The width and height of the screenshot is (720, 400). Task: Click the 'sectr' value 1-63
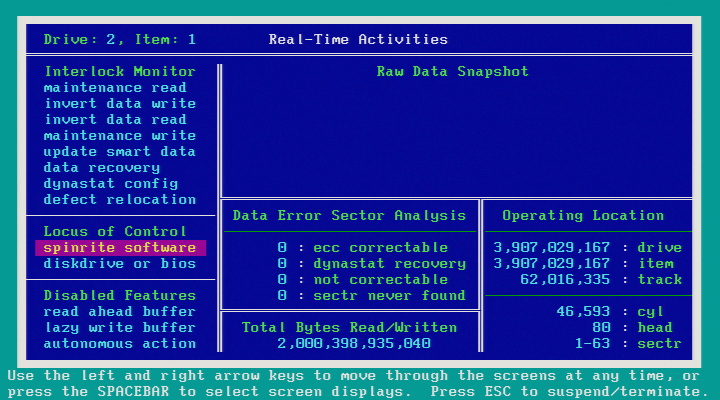592,344
